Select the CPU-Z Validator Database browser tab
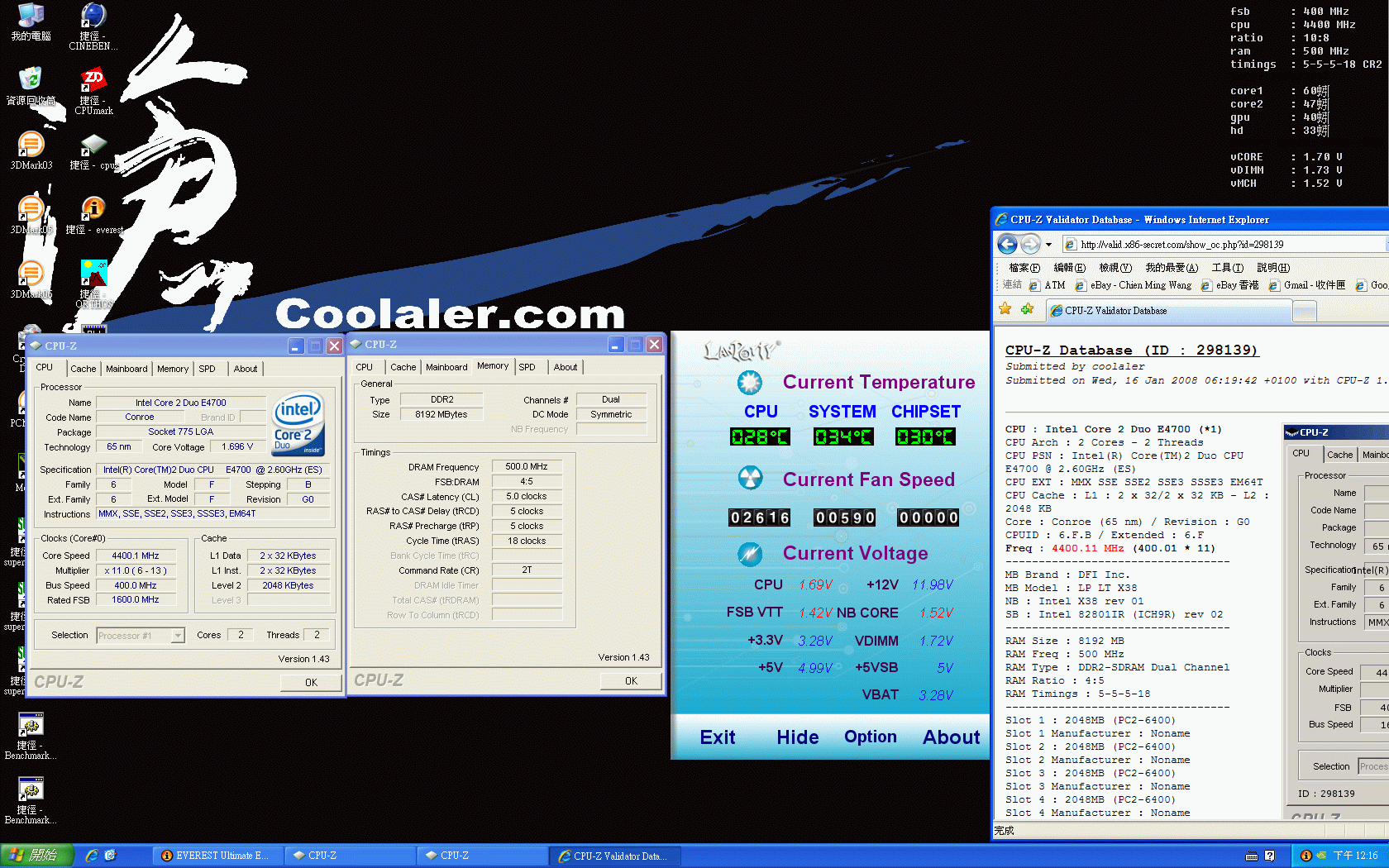Image resolution: width=1389 pixels, height=868 pixels. (1167, 311)
